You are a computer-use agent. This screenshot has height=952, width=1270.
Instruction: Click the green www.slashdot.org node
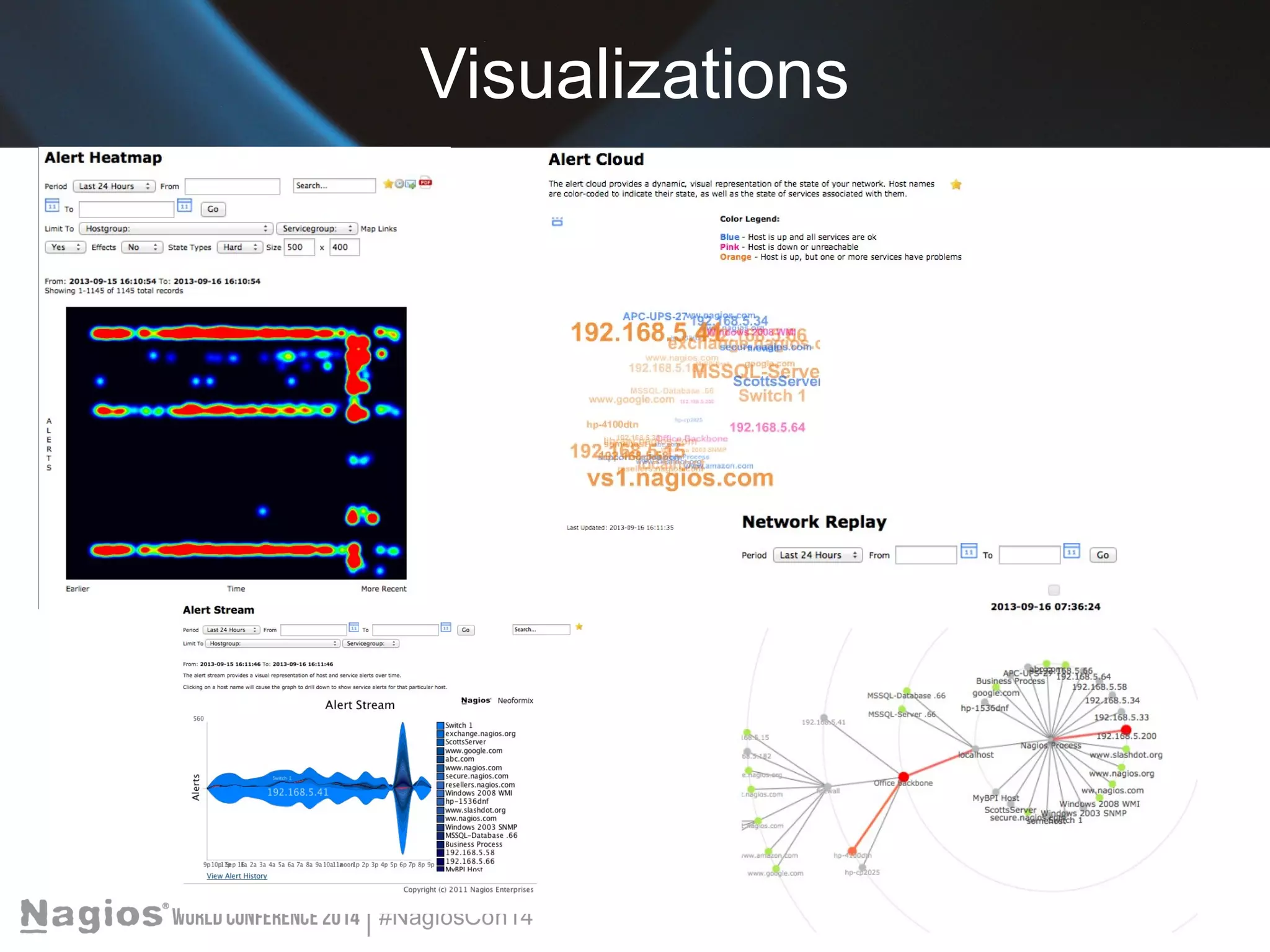(x=1126, y=749)
